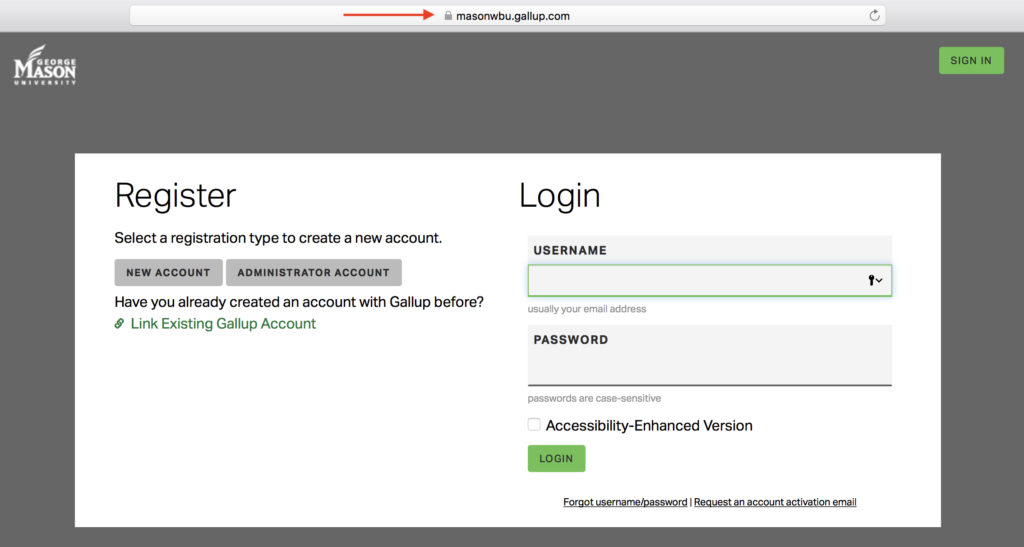
Task: Open the Link Existing Gallup Account link
Action: [x=223, y=324]
